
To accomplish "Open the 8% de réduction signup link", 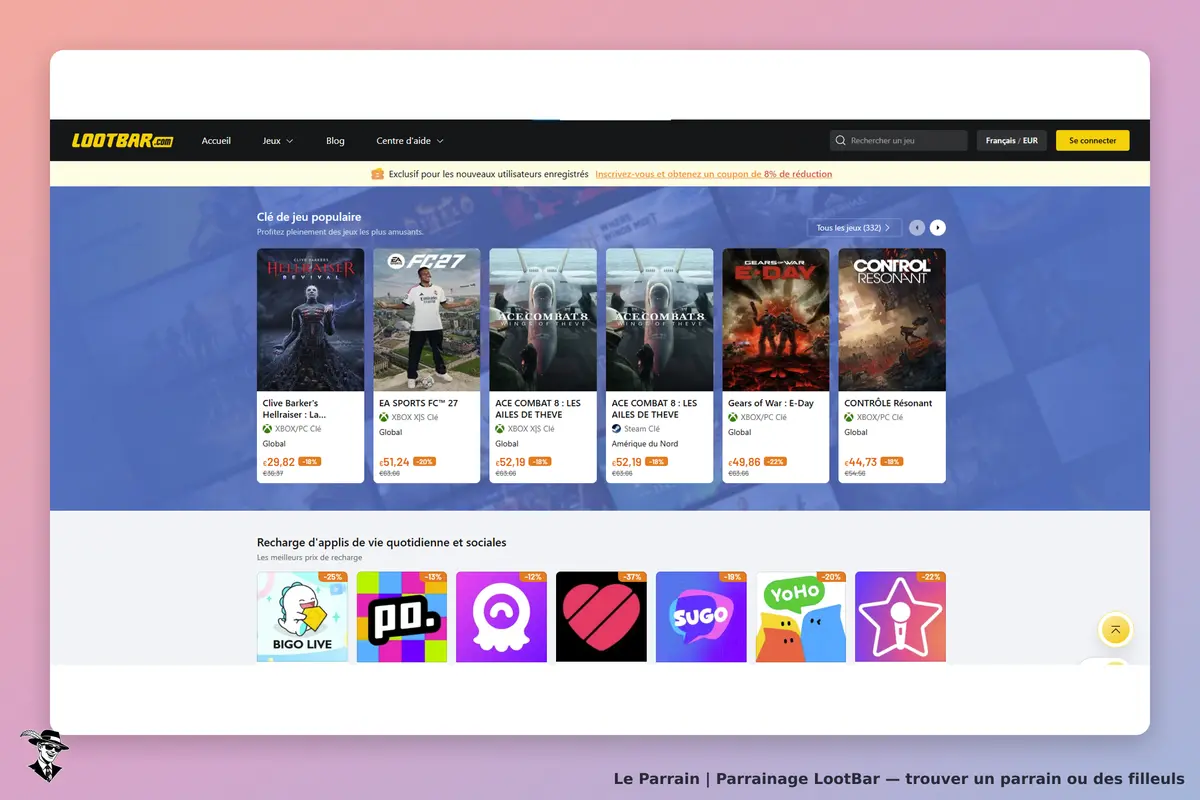I will pyautogui.click(x=713, y=174).
